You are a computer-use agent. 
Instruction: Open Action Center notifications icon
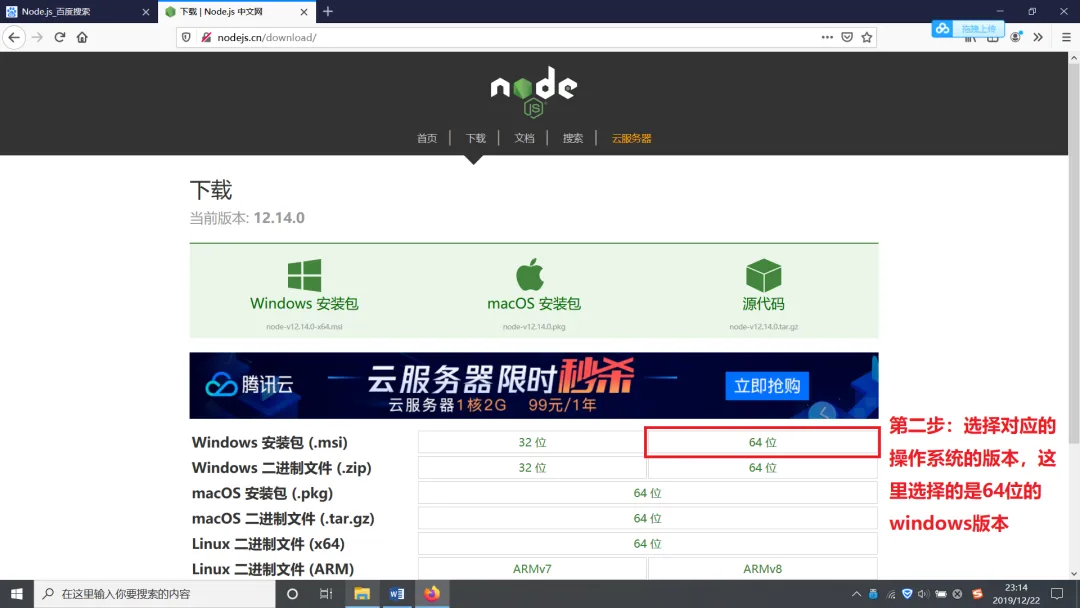(x=1057, y=594)
